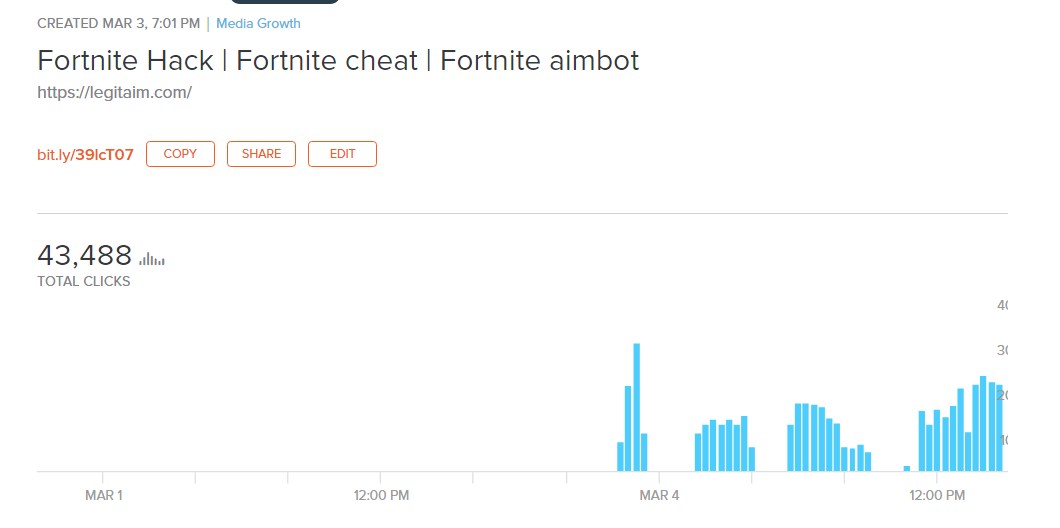Click the first bar of the chart
Viewport: 1060px width, 528px height.
620,456
